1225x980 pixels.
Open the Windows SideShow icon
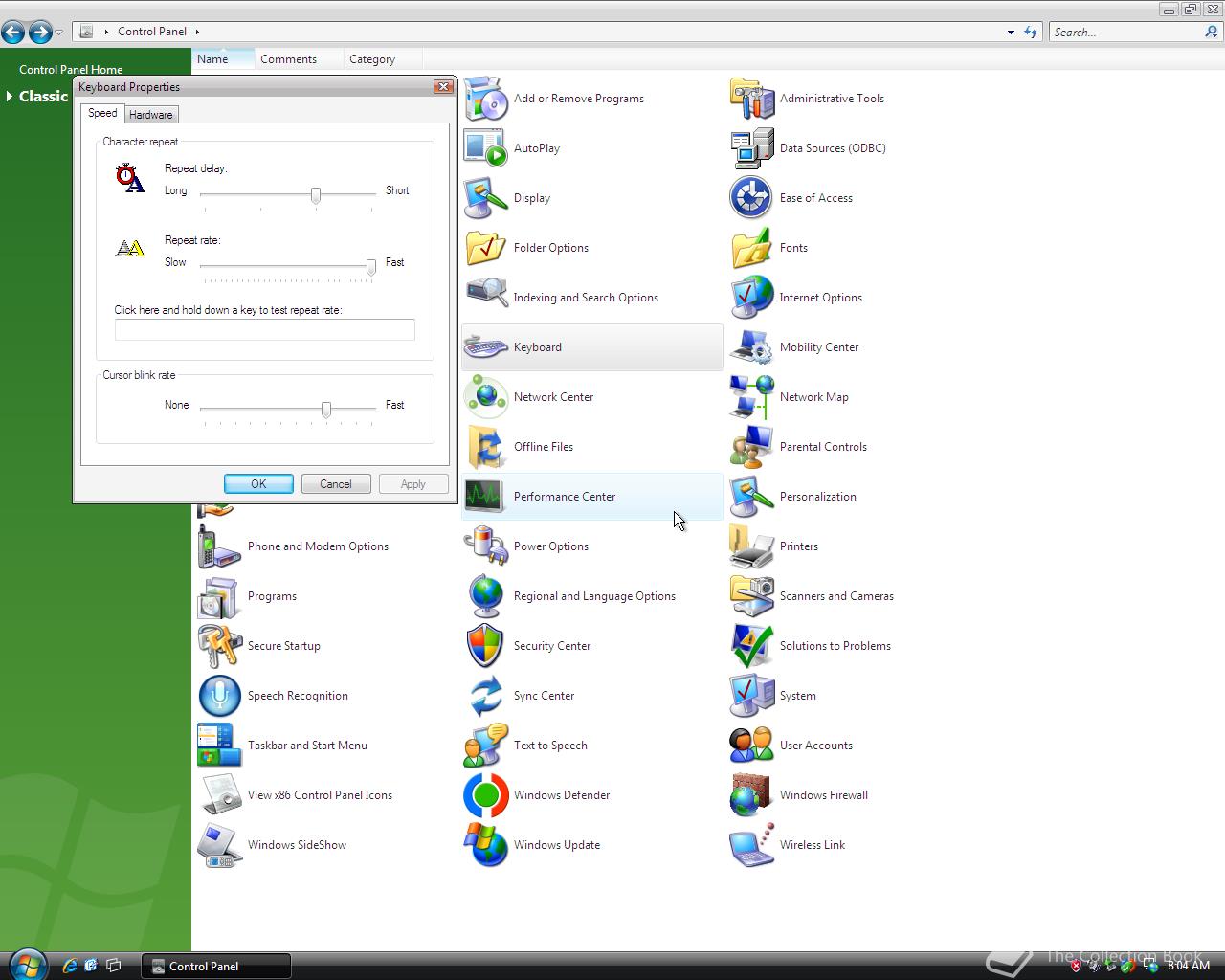coord(220,845)
